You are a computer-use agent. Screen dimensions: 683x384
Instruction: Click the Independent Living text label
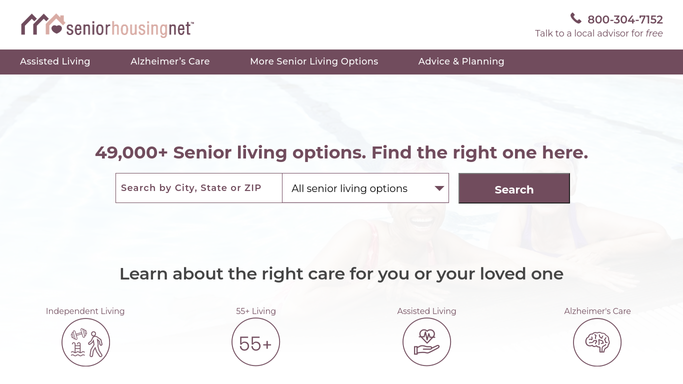click(85, 311)
